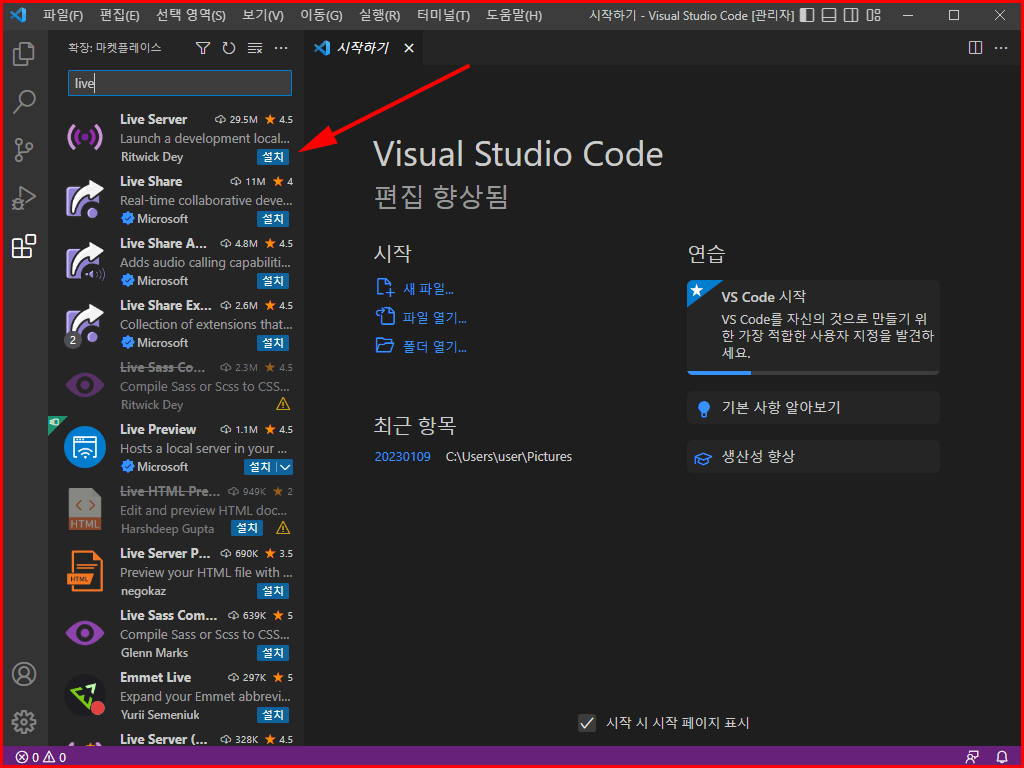The image size is (1024, 768).
Task: Select Emmet Live extension icon
Action: (85, 696)
